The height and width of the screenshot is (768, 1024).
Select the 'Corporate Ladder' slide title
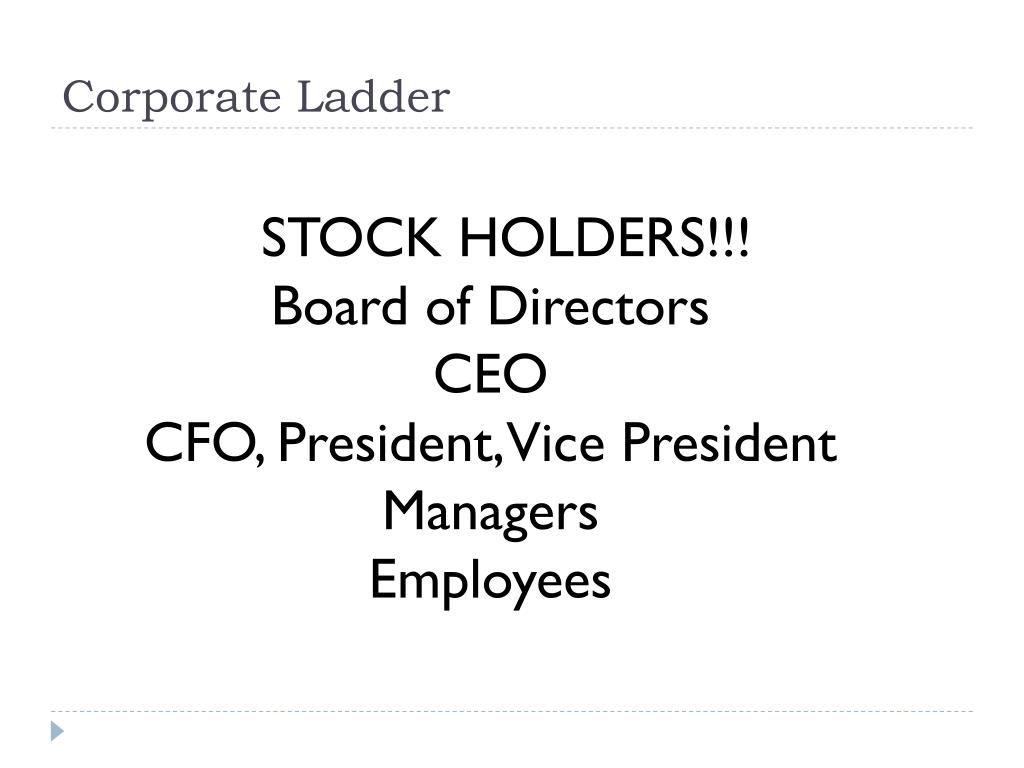coord(256,97)
